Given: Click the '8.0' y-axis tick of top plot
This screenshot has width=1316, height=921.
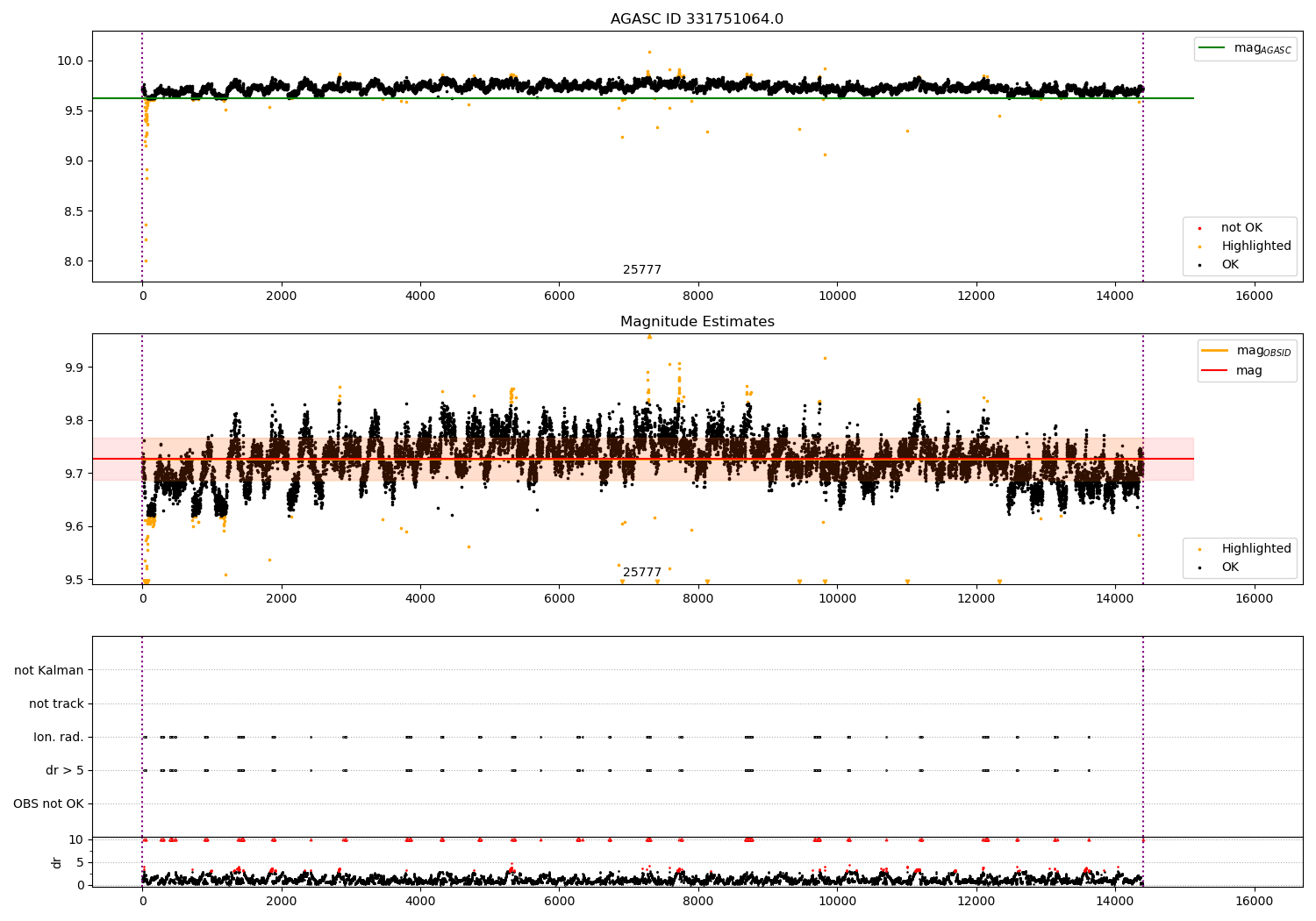Looking at the screenshot, I should tap(75, 261).
